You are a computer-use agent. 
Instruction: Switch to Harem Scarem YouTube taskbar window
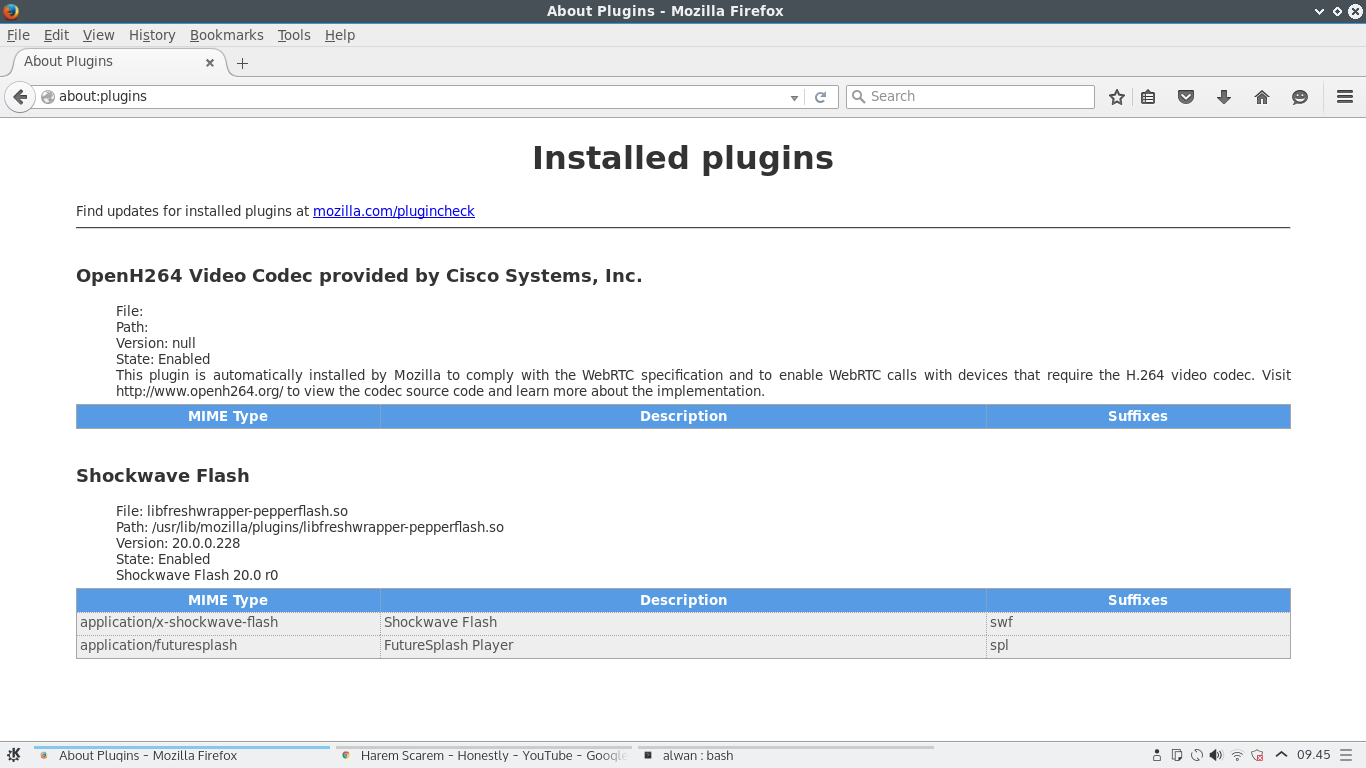pos(483,756)
